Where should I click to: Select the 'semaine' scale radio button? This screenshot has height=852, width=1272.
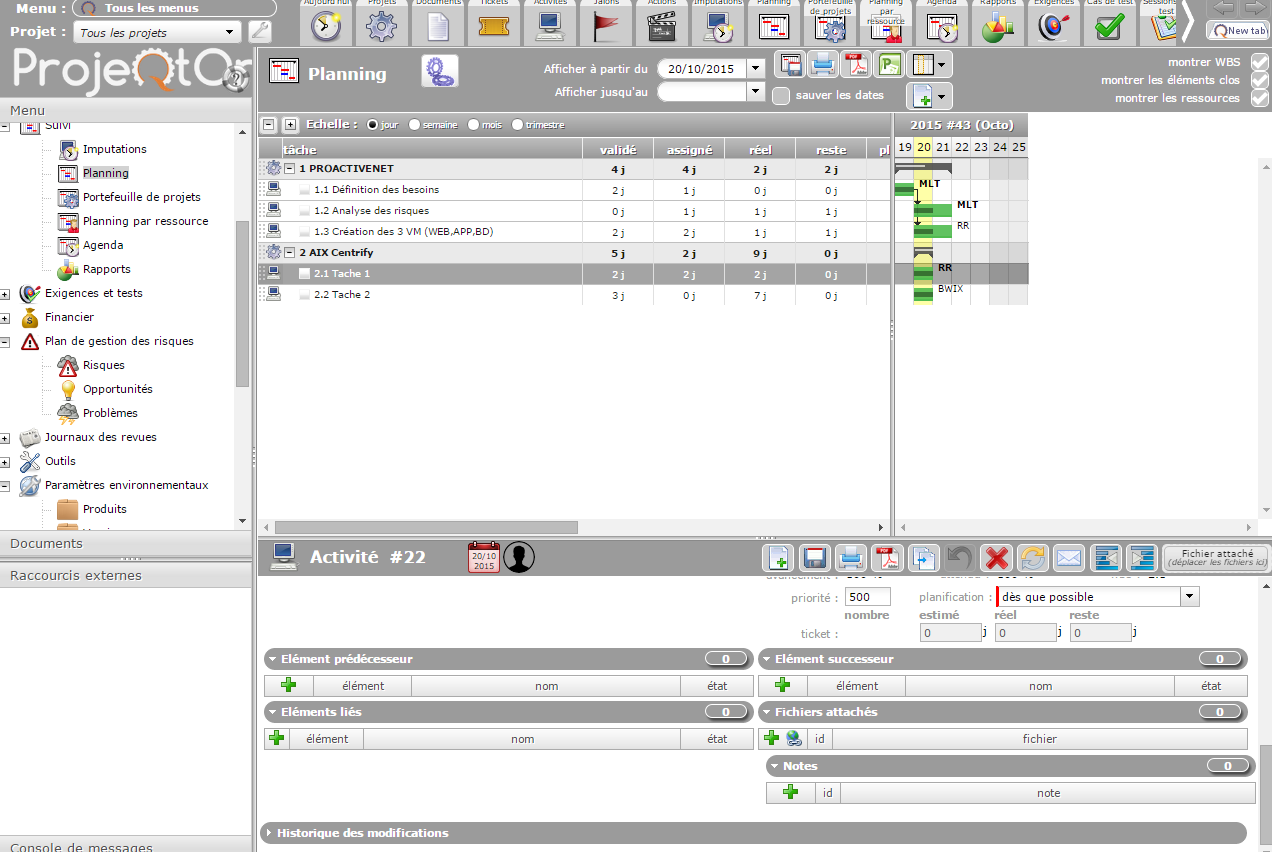tap(415, 125)
